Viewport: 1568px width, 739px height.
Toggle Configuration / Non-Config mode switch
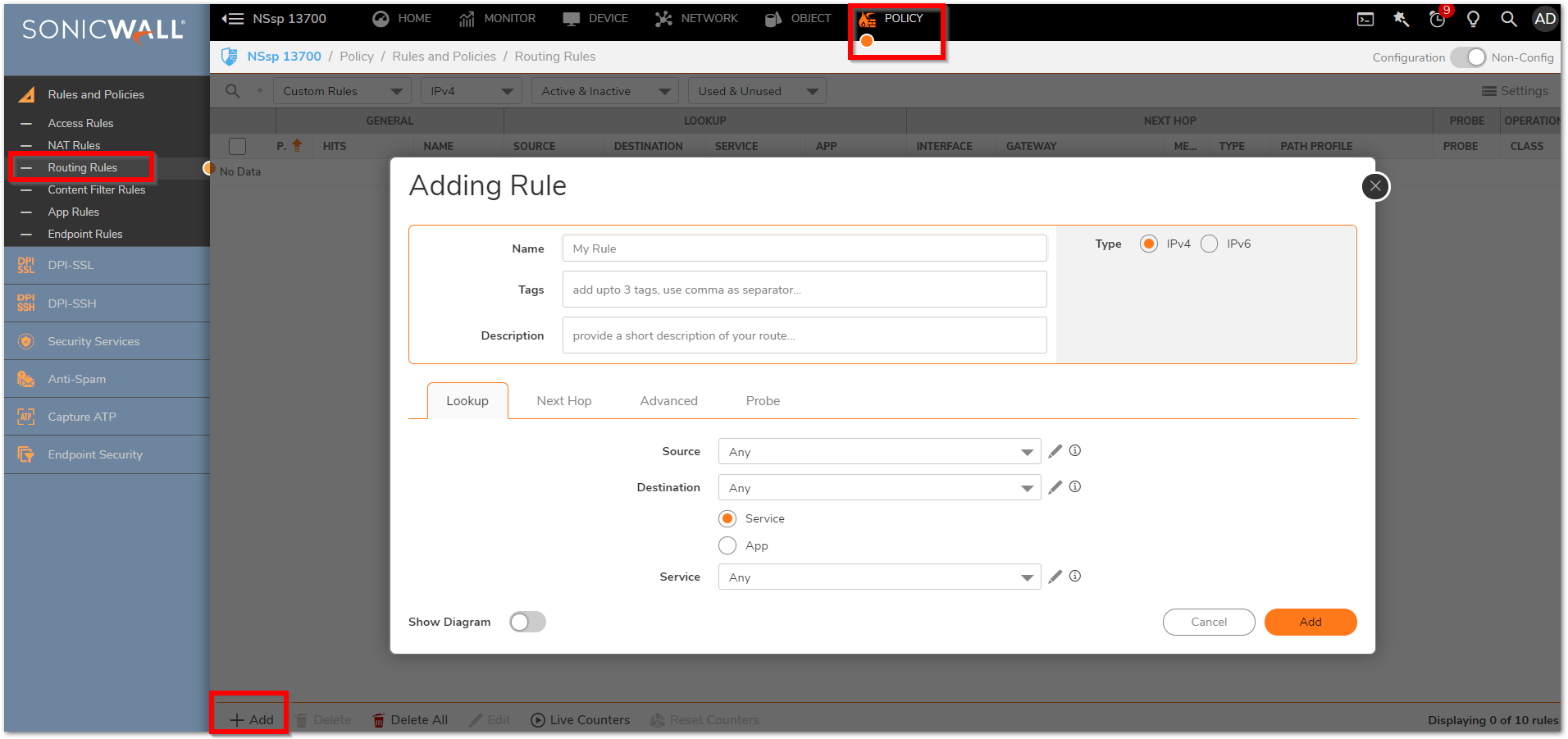[1468, 57]
